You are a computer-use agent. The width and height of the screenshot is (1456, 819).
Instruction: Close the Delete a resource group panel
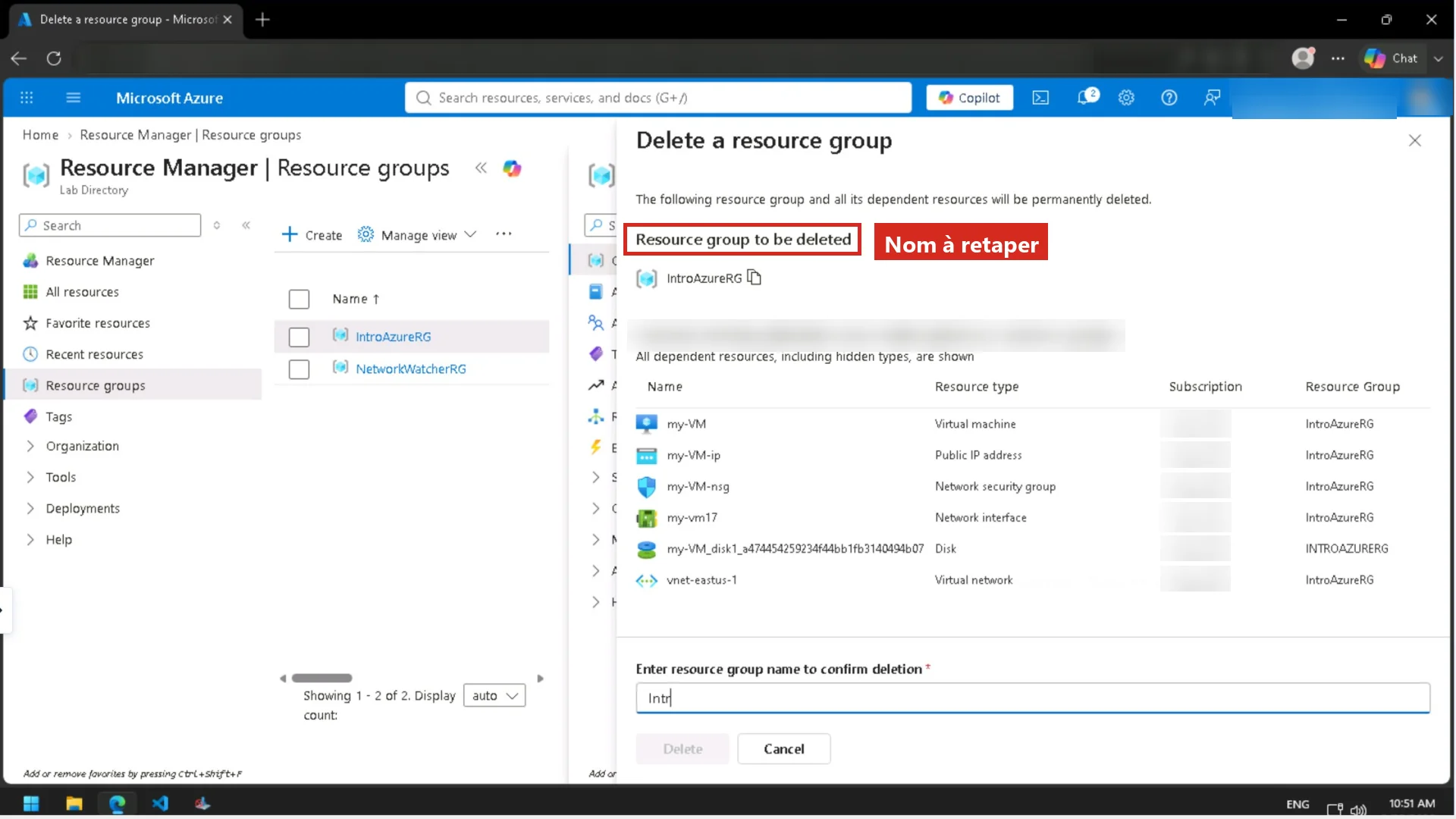tap(1414, 140)
